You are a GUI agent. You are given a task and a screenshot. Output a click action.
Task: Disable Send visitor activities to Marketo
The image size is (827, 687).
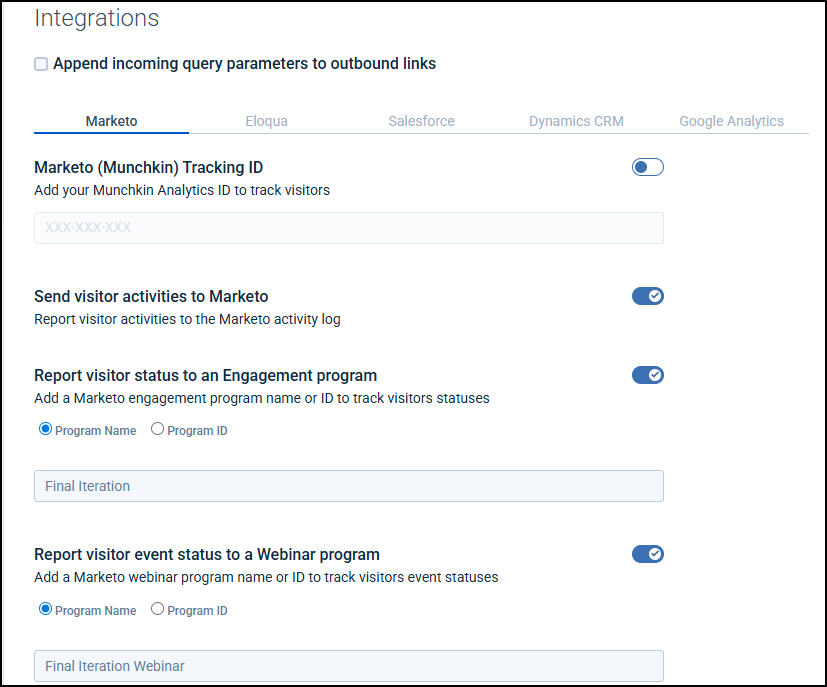(647, 296)
